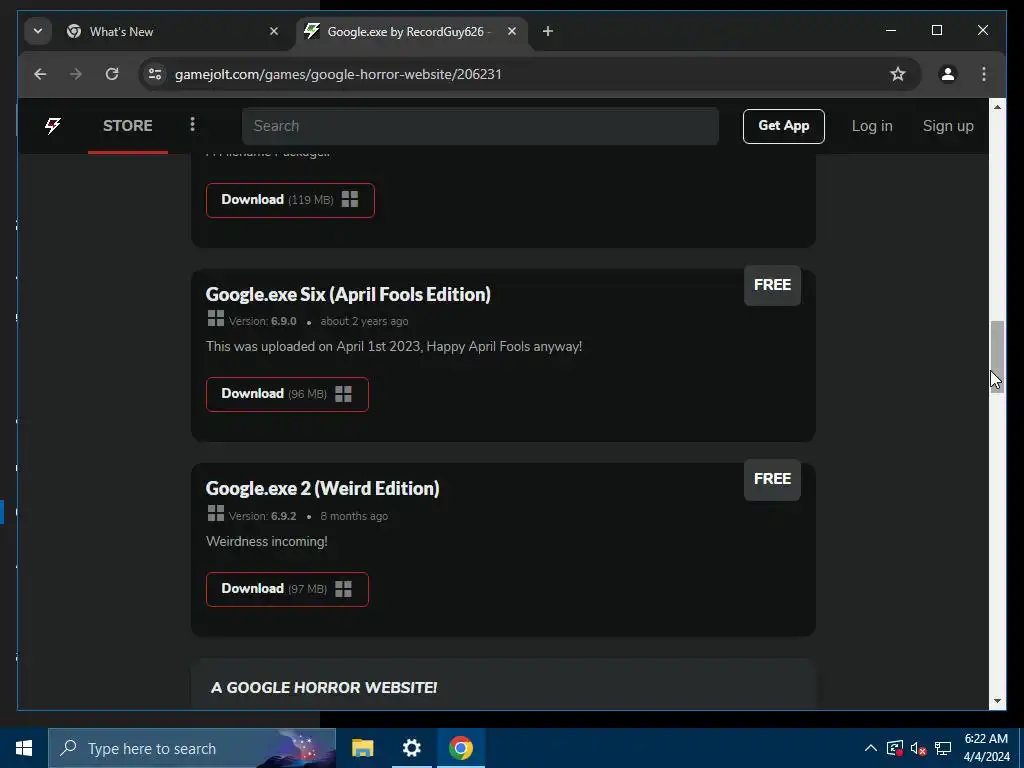The width and height of the screenshot is (1024, 768).
Task: Click the Get App button
Action: pyautogui.click(x=783, y=126)
